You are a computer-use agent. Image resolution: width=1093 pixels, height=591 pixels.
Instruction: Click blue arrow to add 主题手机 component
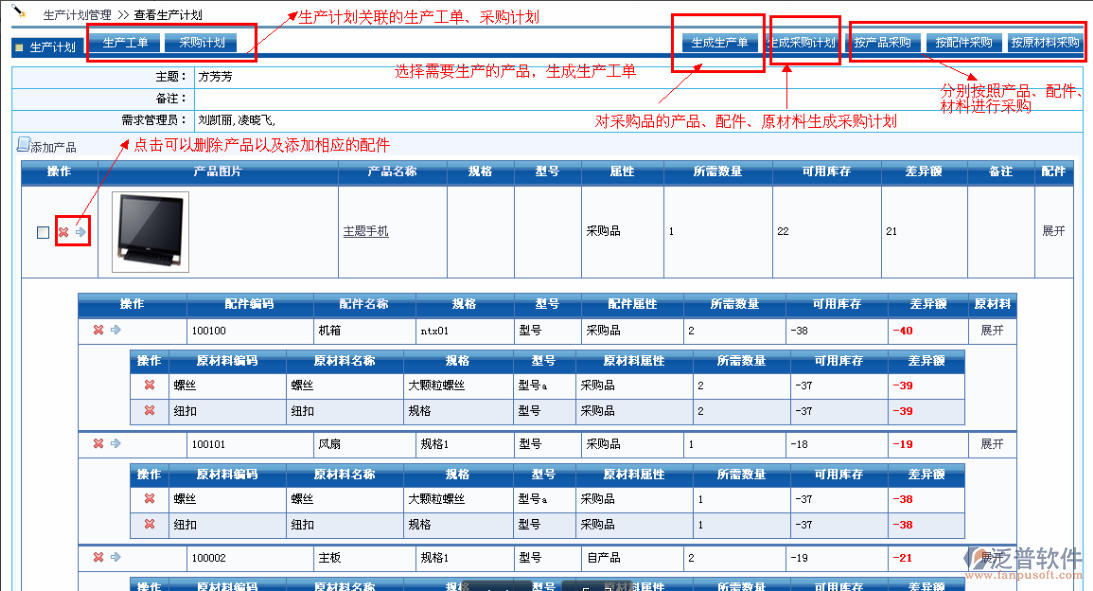(x=81, y=232)
